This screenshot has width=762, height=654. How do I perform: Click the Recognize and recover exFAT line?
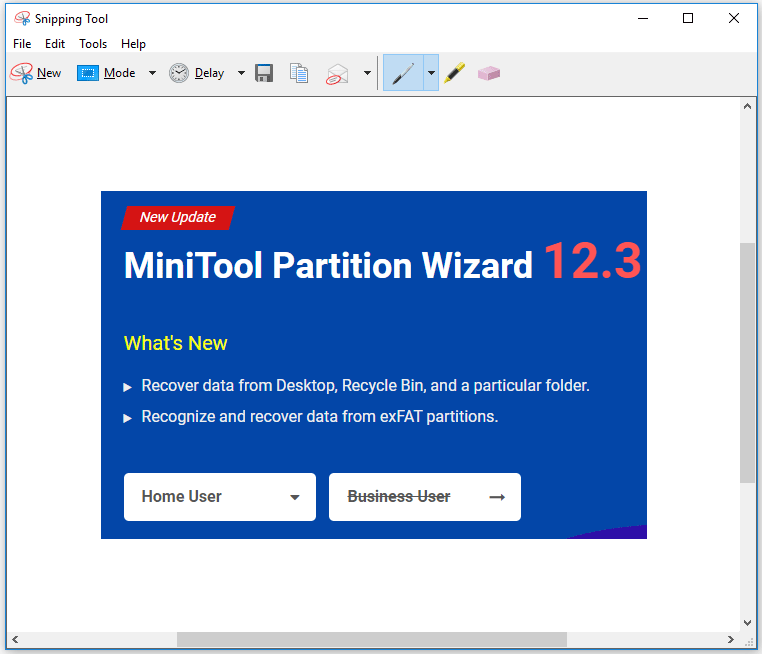coord(320,417)
